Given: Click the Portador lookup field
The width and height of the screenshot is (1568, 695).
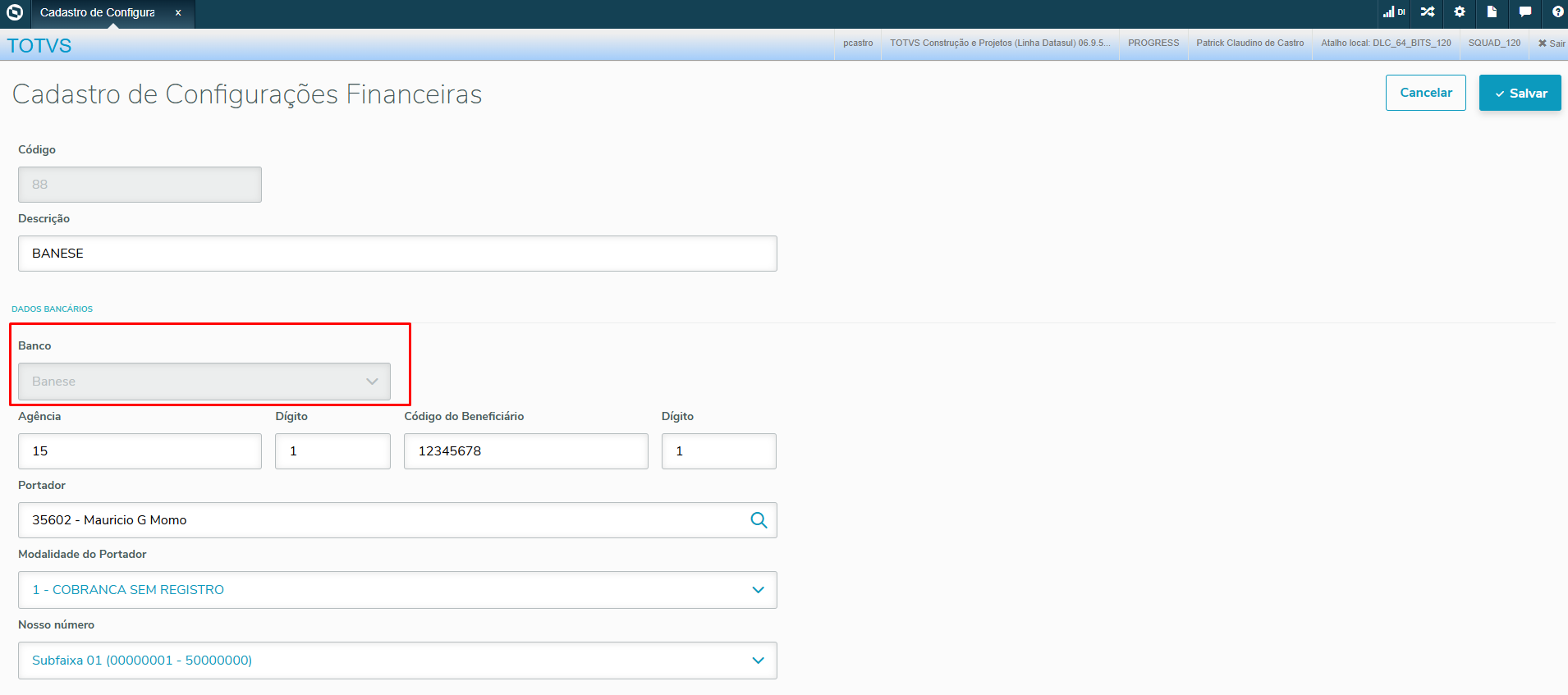Looking at the screenshot, I should click(397, 520).
